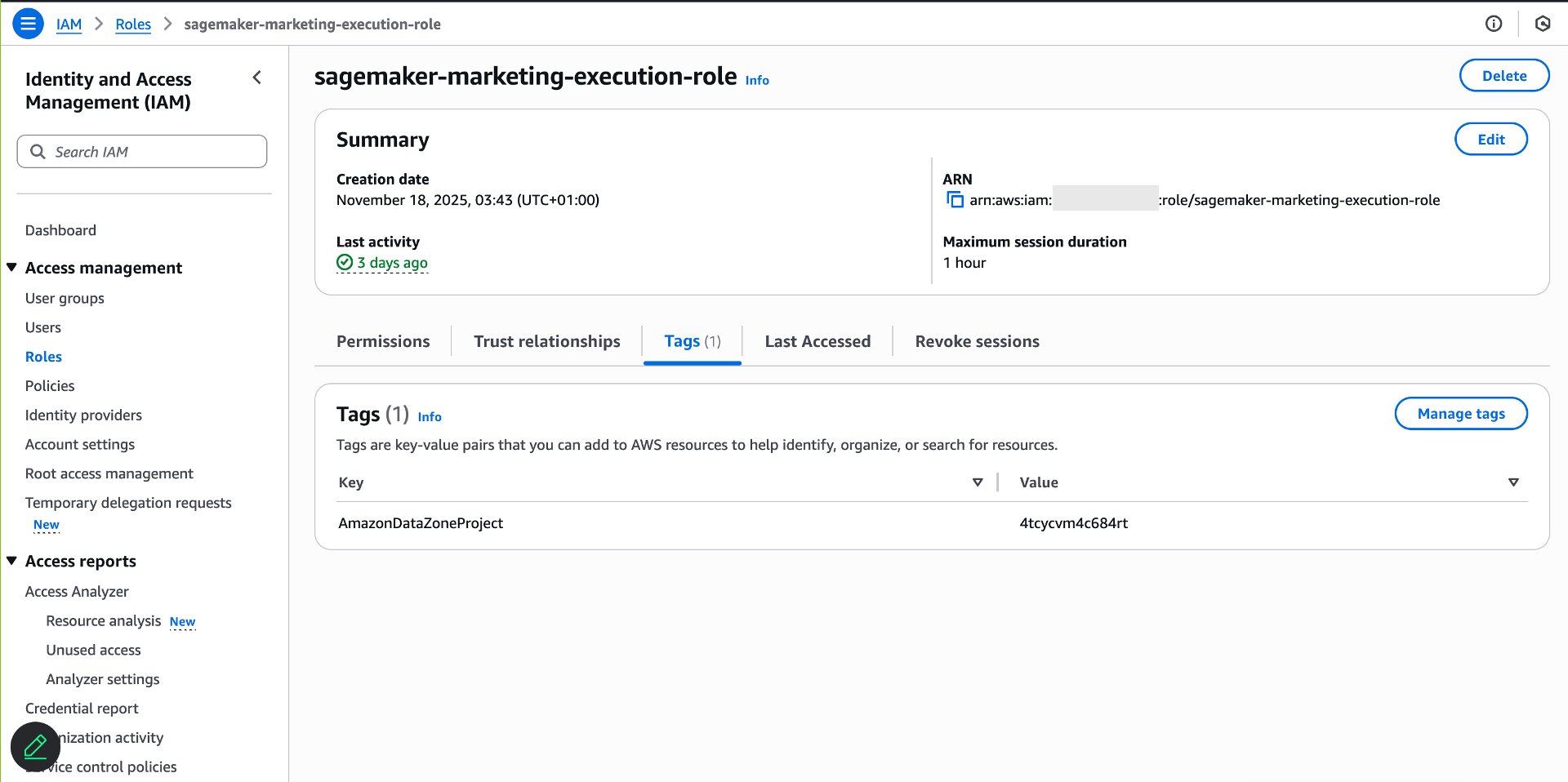
Task: Open Manage tags
Action: (1461, 413)
